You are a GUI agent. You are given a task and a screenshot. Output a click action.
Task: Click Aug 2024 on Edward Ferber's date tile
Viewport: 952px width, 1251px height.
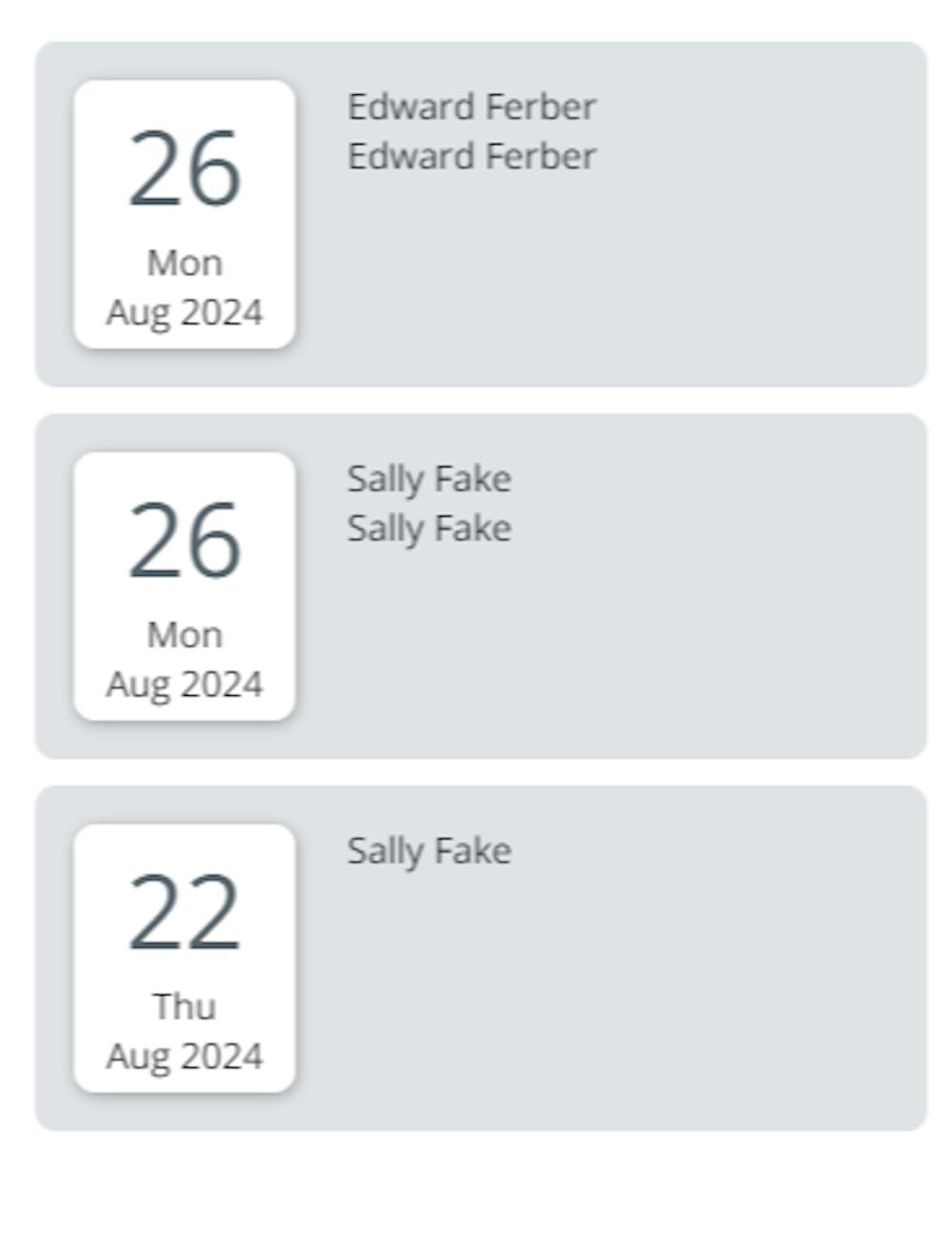[185, 312]
